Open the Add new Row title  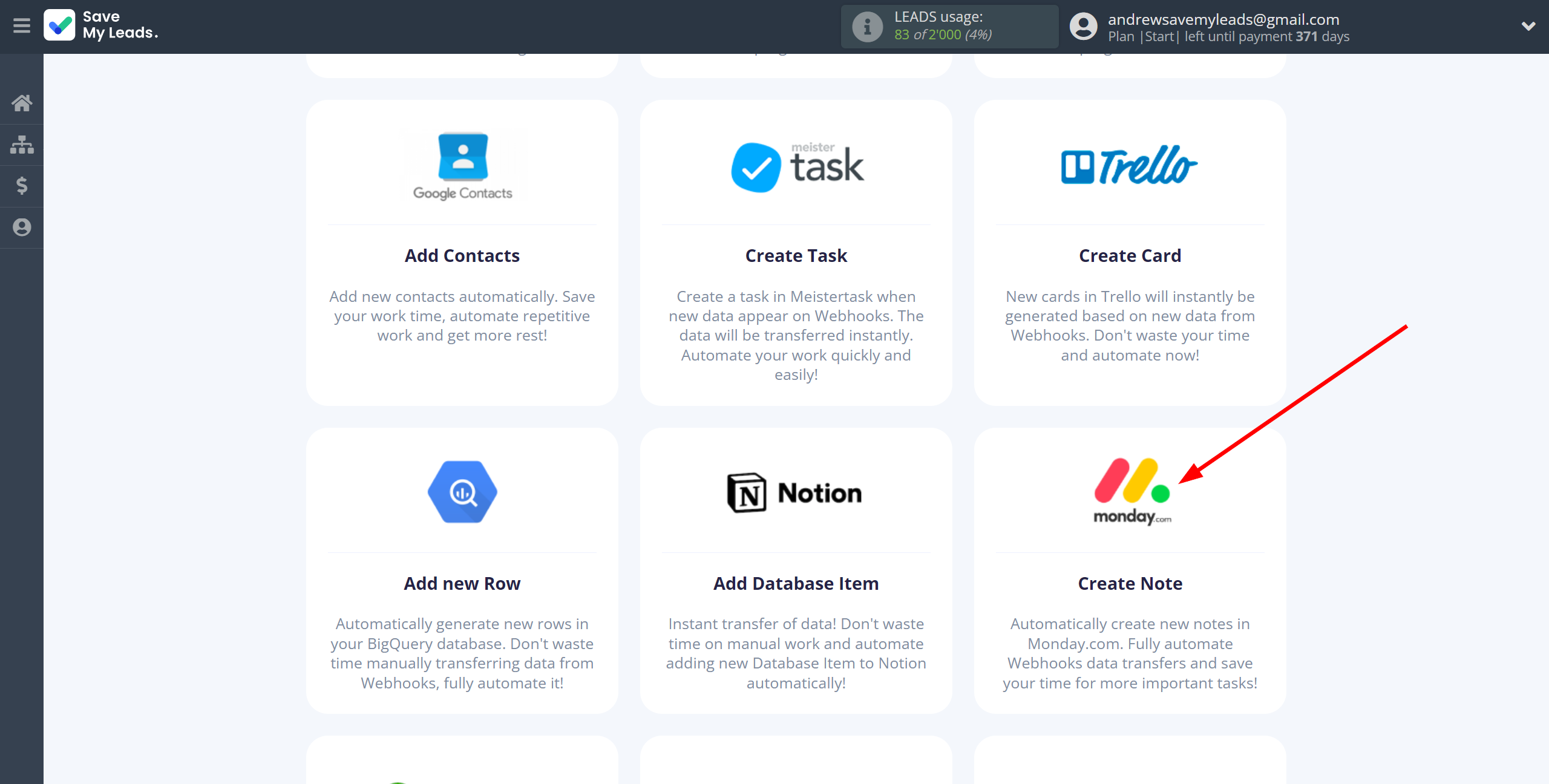point(462,584)
